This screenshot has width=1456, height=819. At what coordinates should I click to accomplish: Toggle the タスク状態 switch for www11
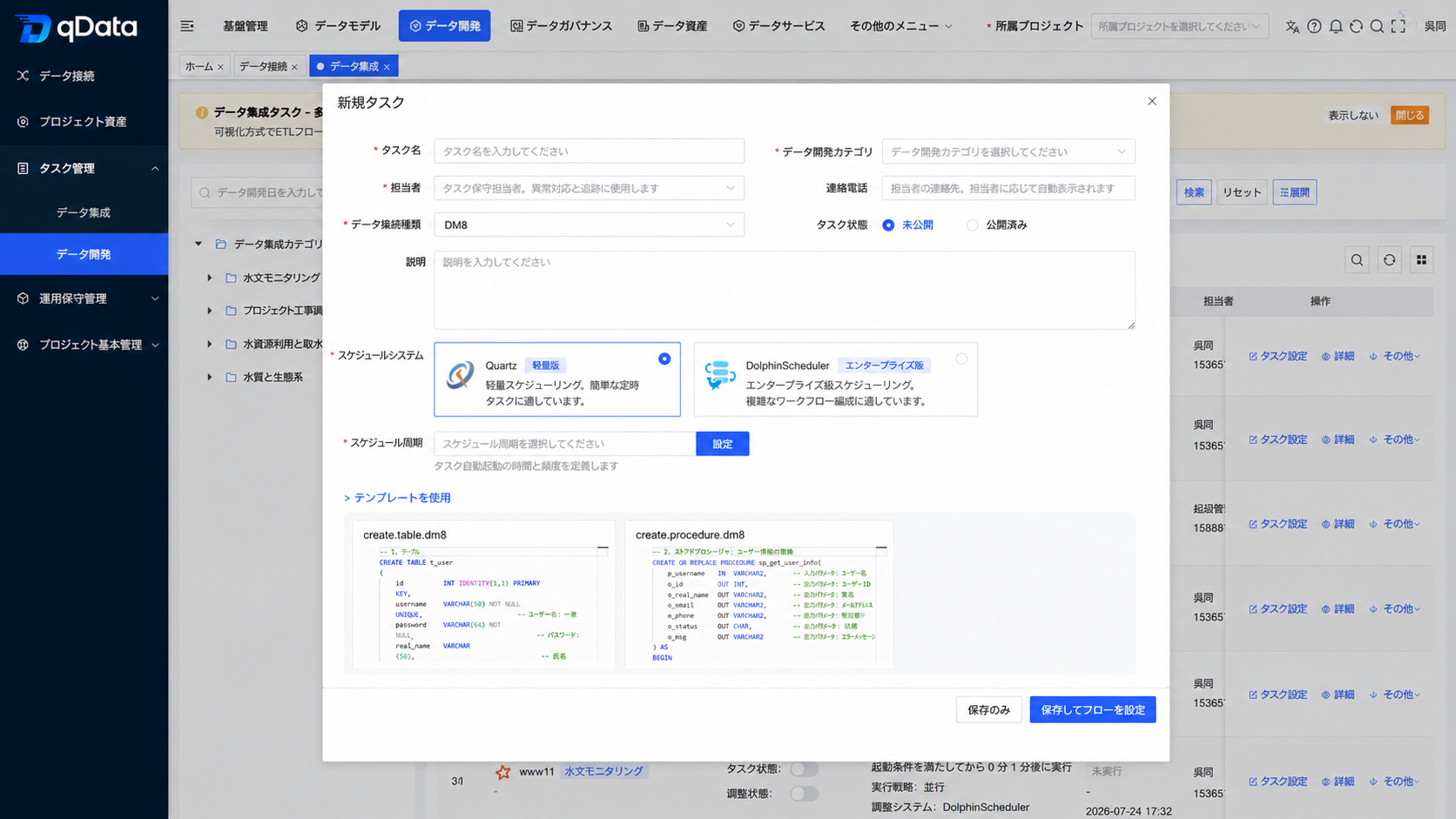[804, 769]
